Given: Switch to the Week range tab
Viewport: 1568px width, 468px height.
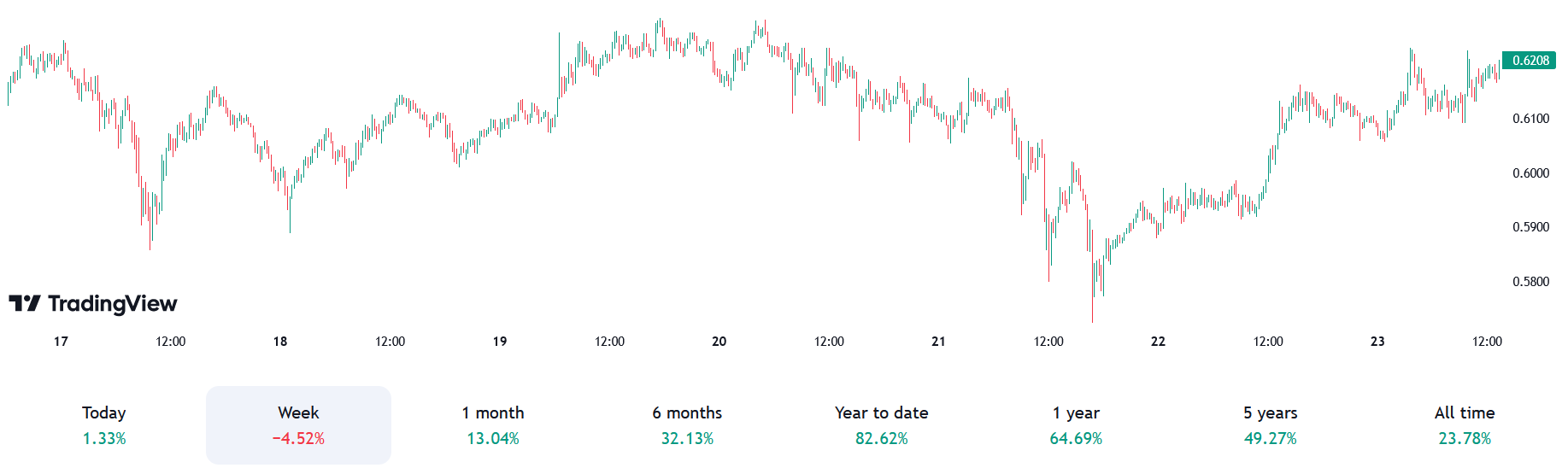Looking at the screenshot, I should (x=298, y=425).
